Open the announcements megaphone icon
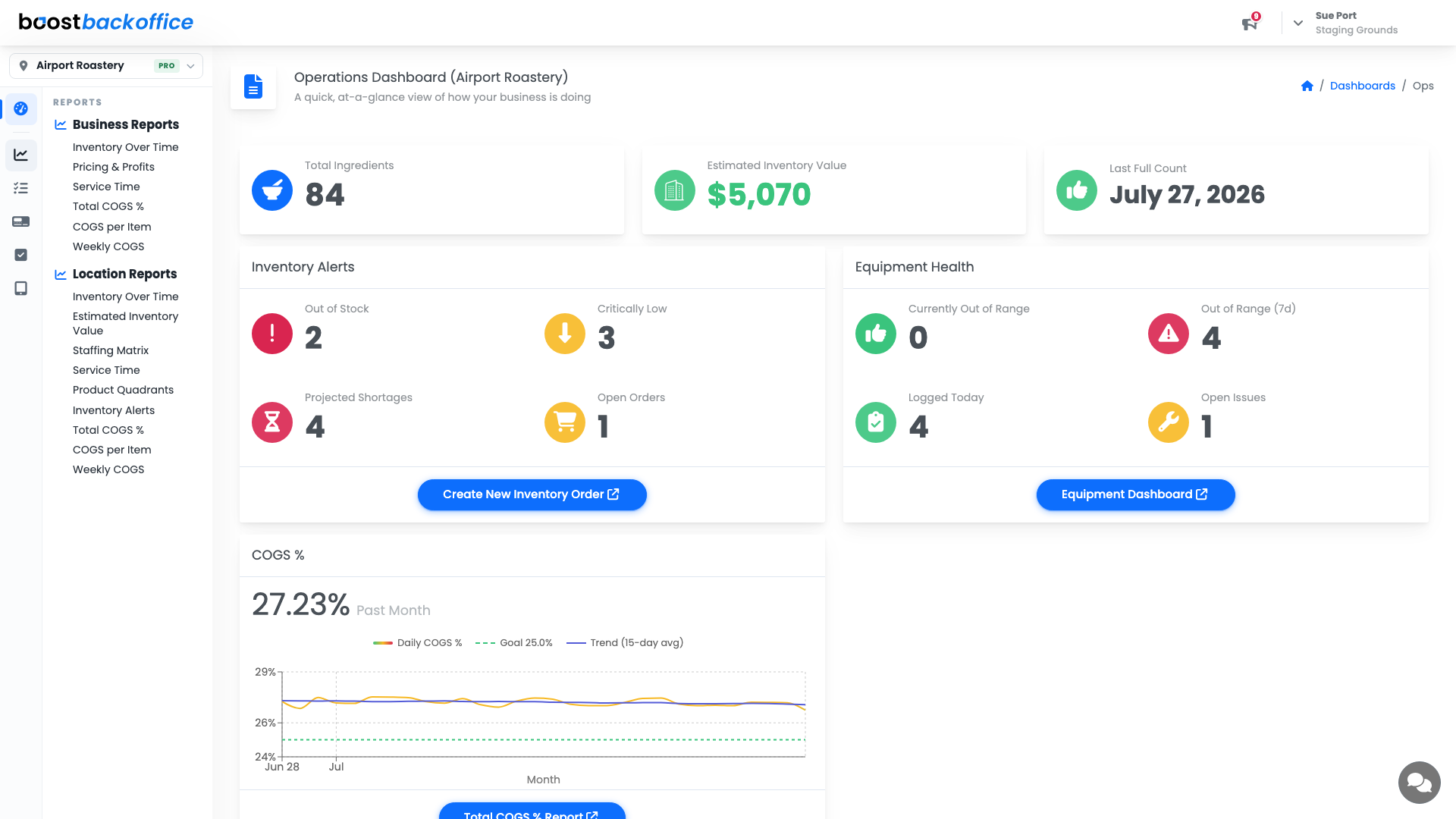The width and height of the screenshot is (1456, 819). click(x=1250, y=24)
